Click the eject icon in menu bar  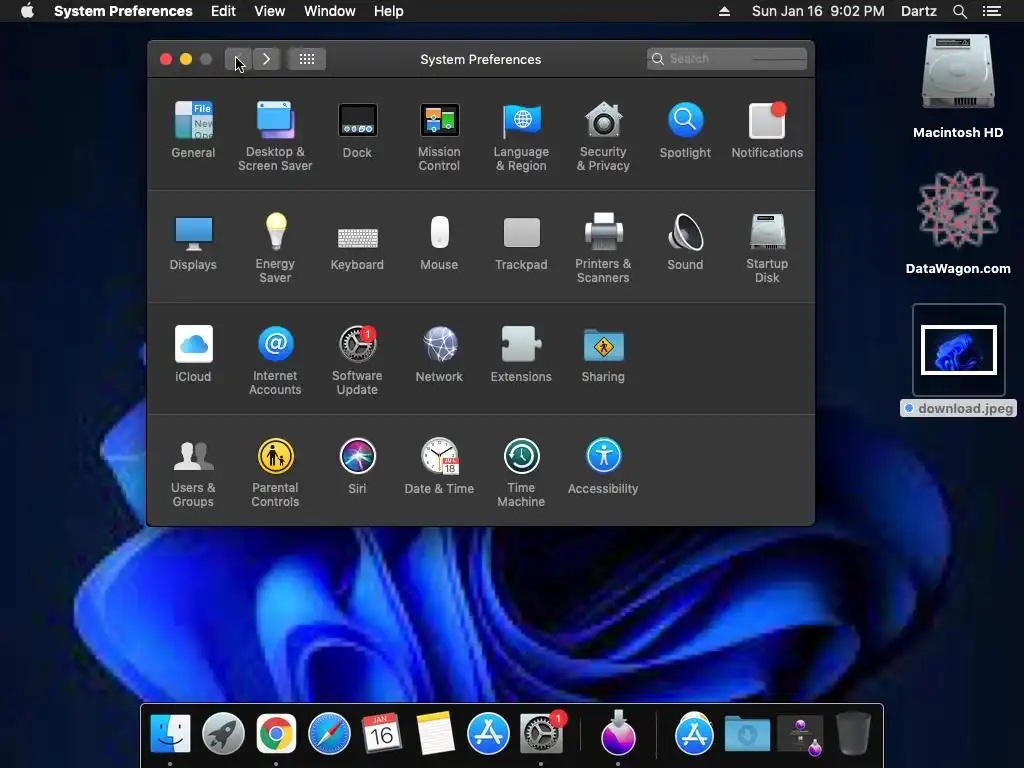tap(724, 11)
